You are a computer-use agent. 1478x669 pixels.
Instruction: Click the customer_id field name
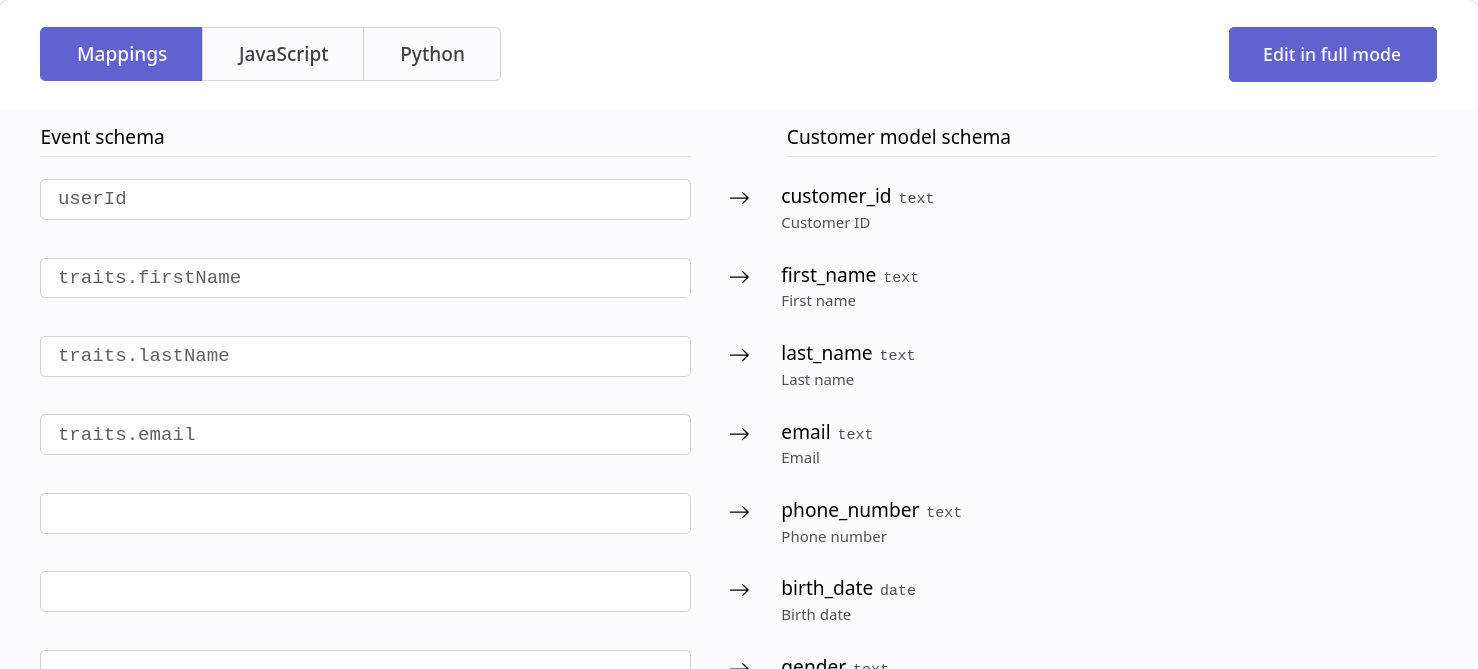pos(835,197)
